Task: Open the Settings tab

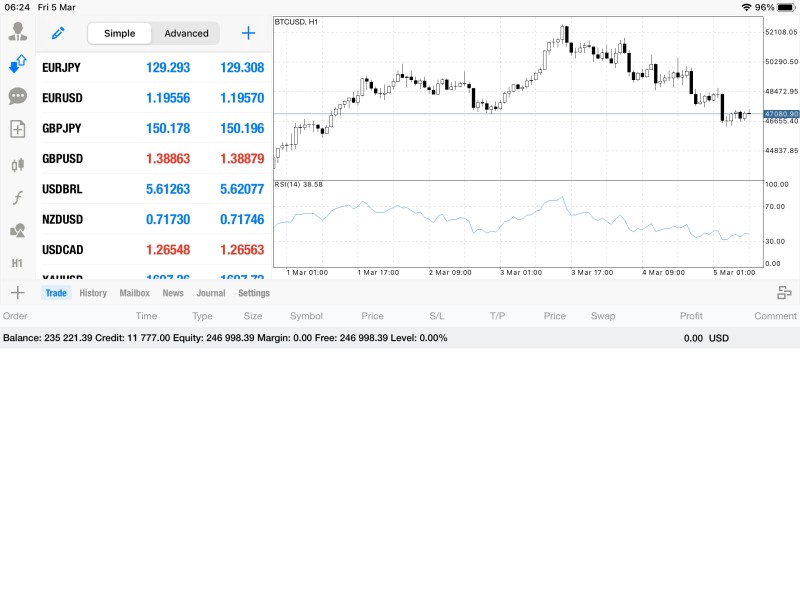Action: click(x=254, y=293)
